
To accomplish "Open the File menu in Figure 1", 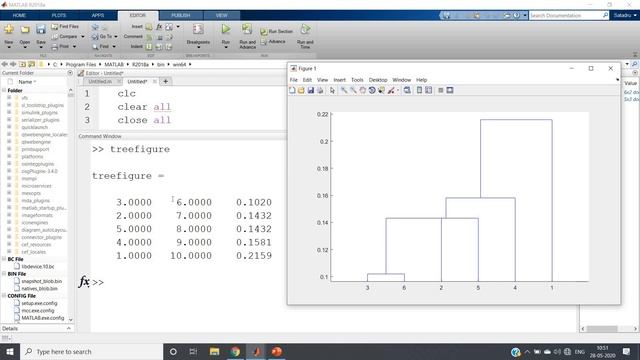I will [294, 80].
